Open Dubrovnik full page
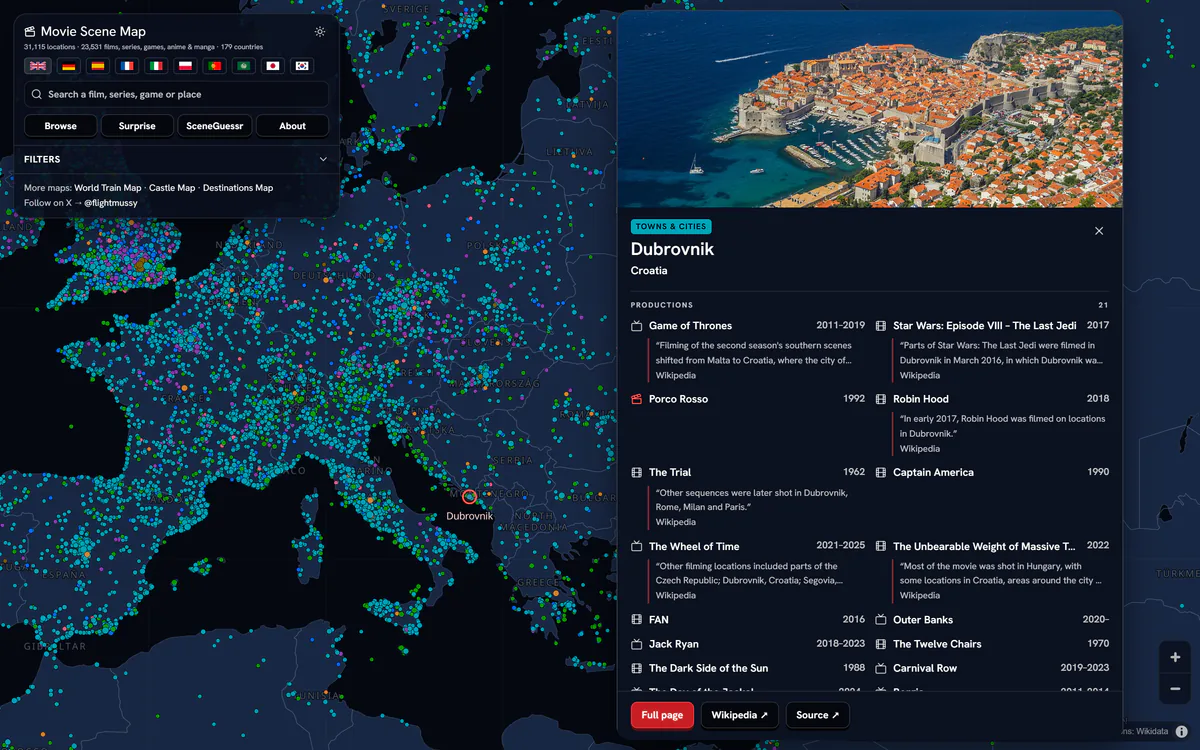The width and height of the screenshot is (1200, 750). coord(662,715)
